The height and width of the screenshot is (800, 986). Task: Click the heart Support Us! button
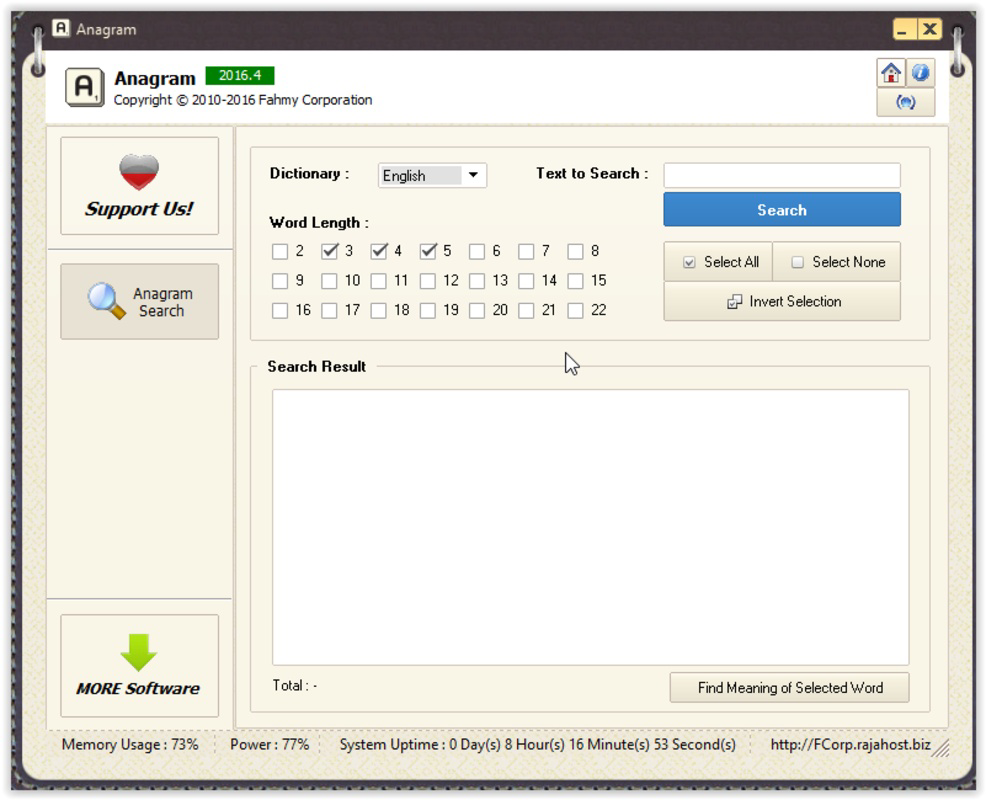coord(140,186)
